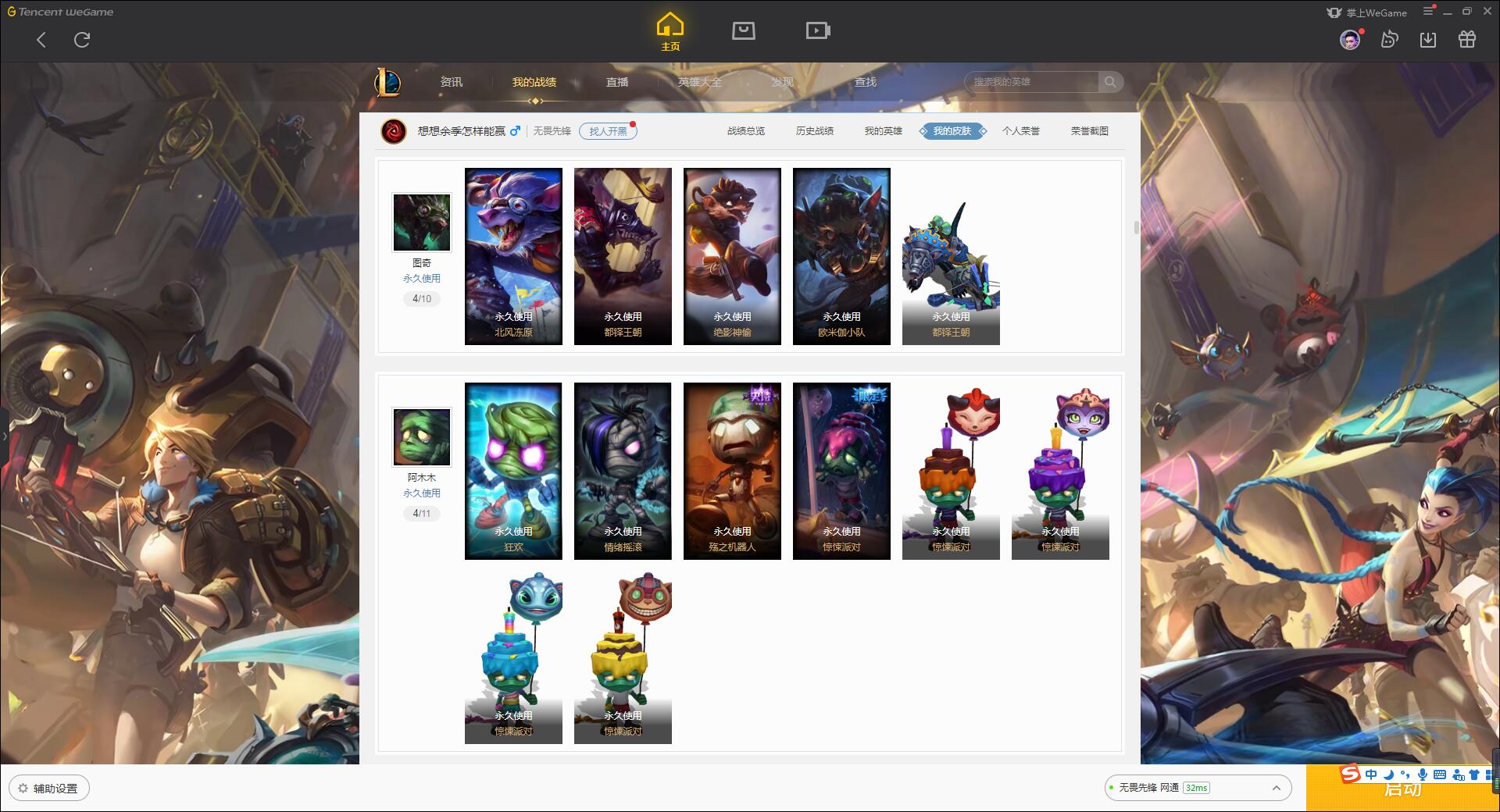Click the summoner profile icon
Image resolution: width=1500 pixels, height=812 pixels.
tap(394, 131)
